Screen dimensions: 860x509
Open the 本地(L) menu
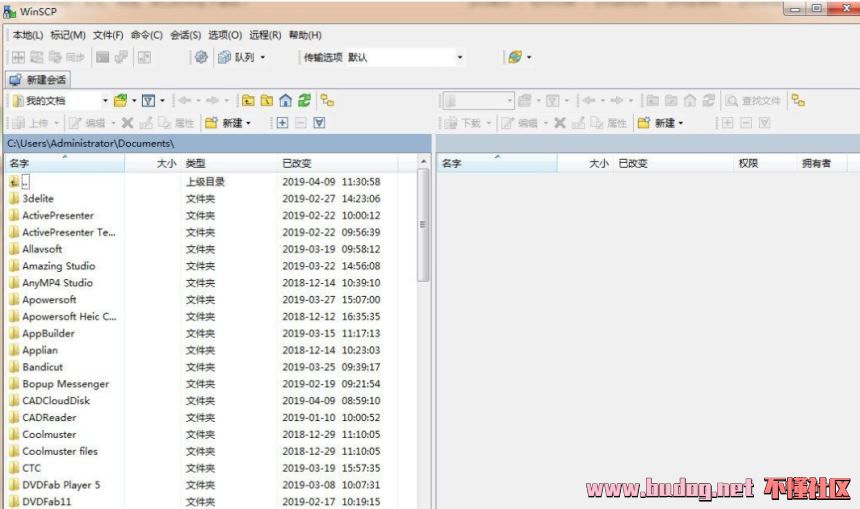28,35
